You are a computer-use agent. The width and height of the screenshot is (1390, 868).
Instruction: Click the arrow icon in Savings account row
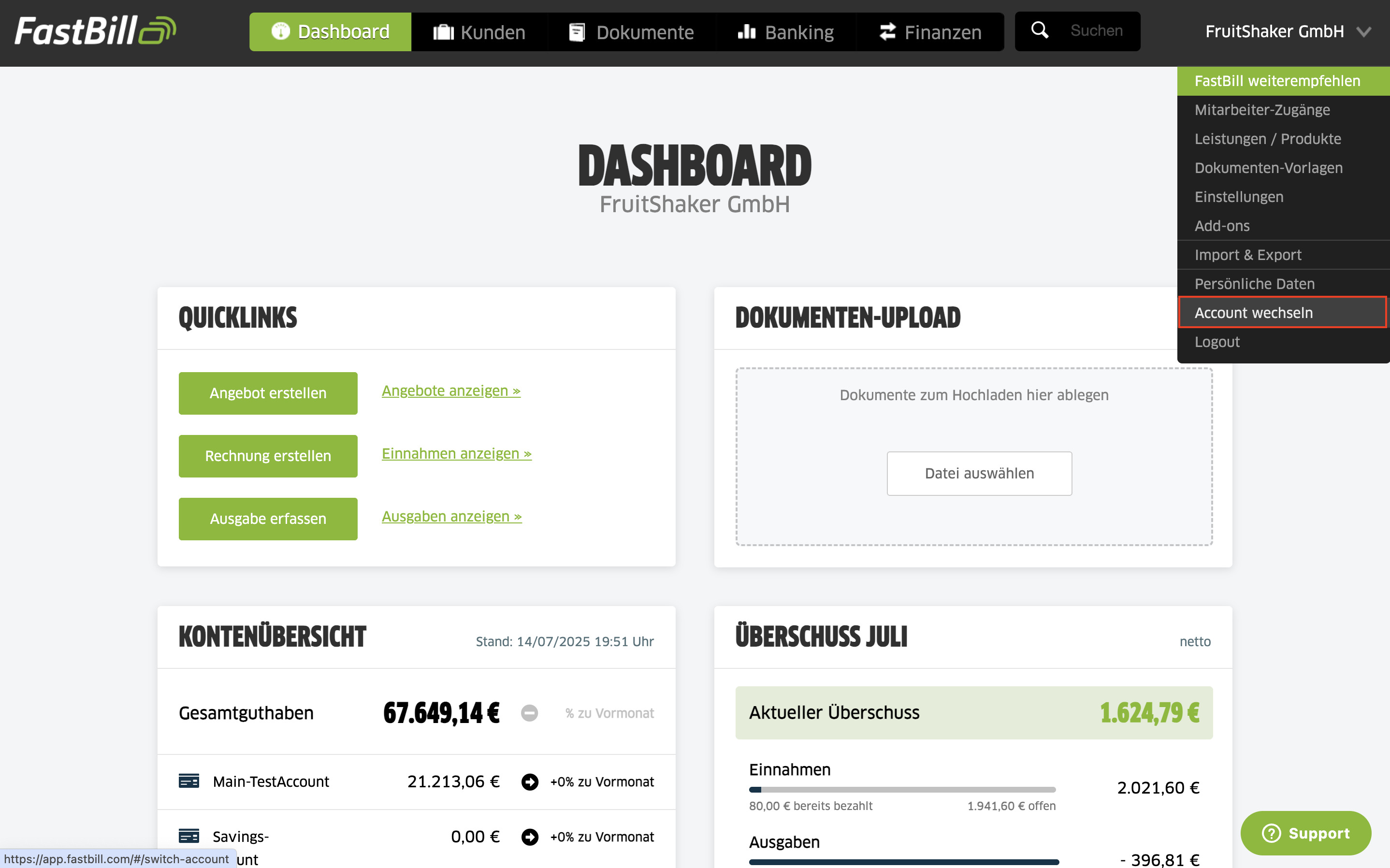tap(530, 837)
